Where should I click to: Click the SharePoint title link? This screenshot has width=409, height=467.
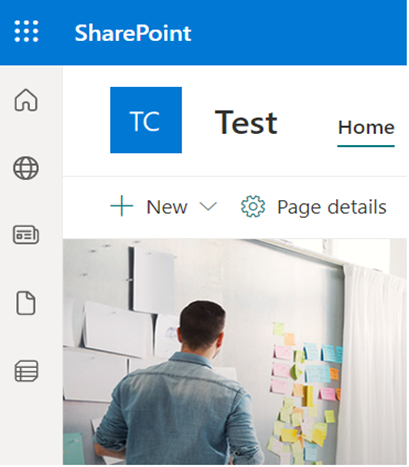133,33
